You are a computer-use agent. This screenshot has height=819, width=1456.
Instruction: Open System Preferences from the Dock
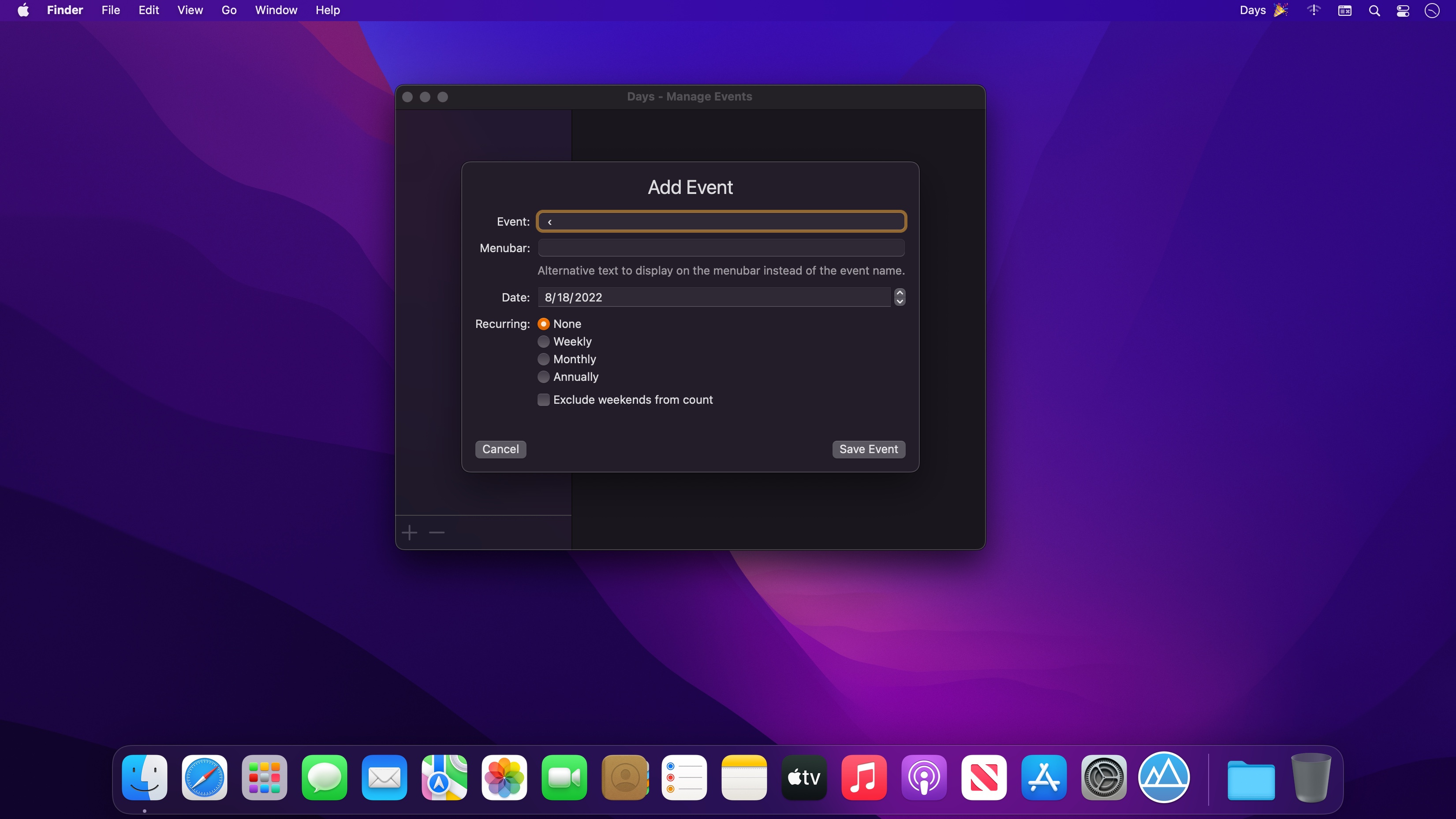(1104, 778)
